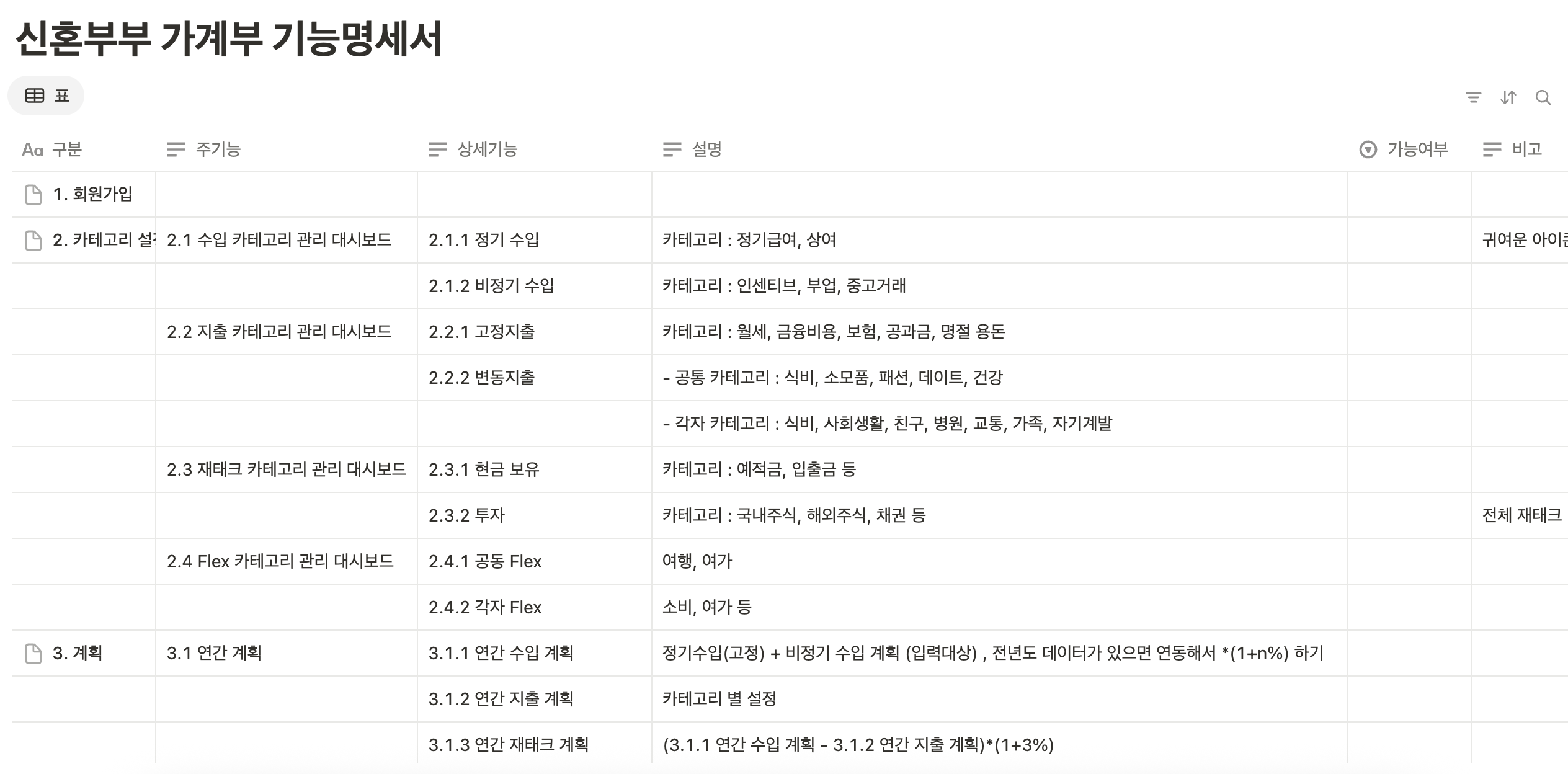Click page icon beside 1. 회원가입
The image size is (1568, 774).
(x=33, y=194)
